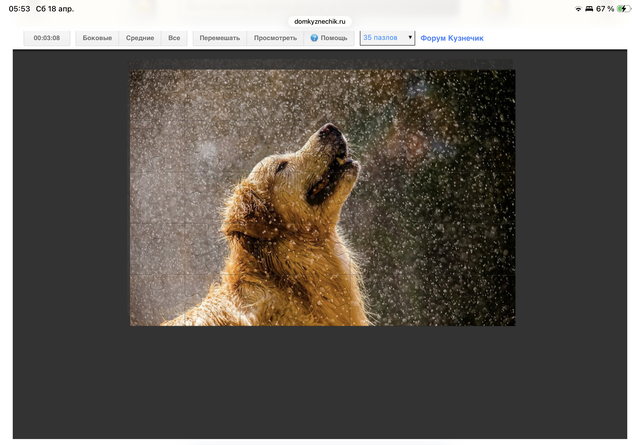The width and height of the screenshot is (640, 445).
Task: Click the 00:03:08 puzzle timer
Action: click(47, 38)
